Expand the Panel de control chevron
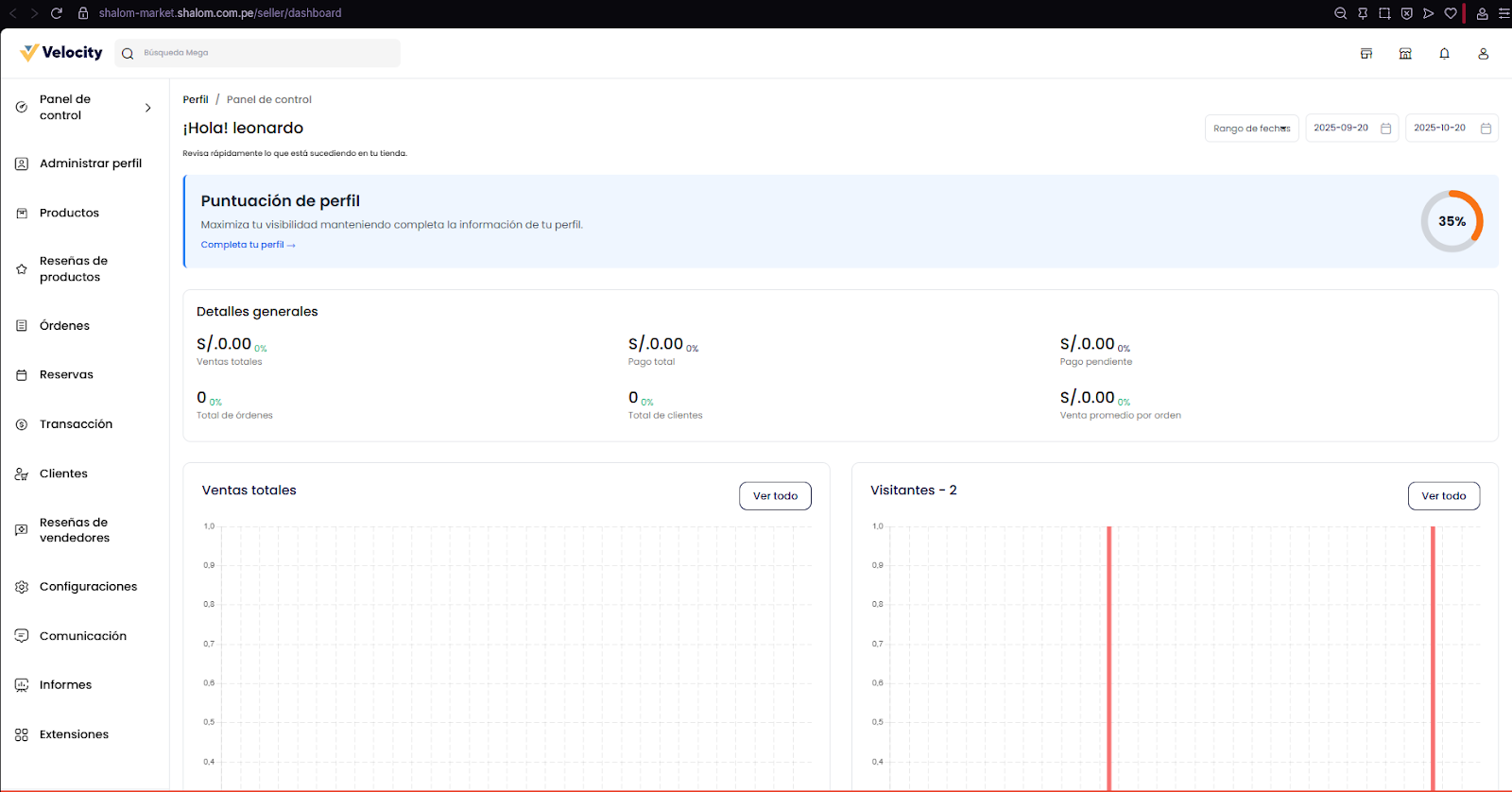1512x792 pixels. (148, 108)
